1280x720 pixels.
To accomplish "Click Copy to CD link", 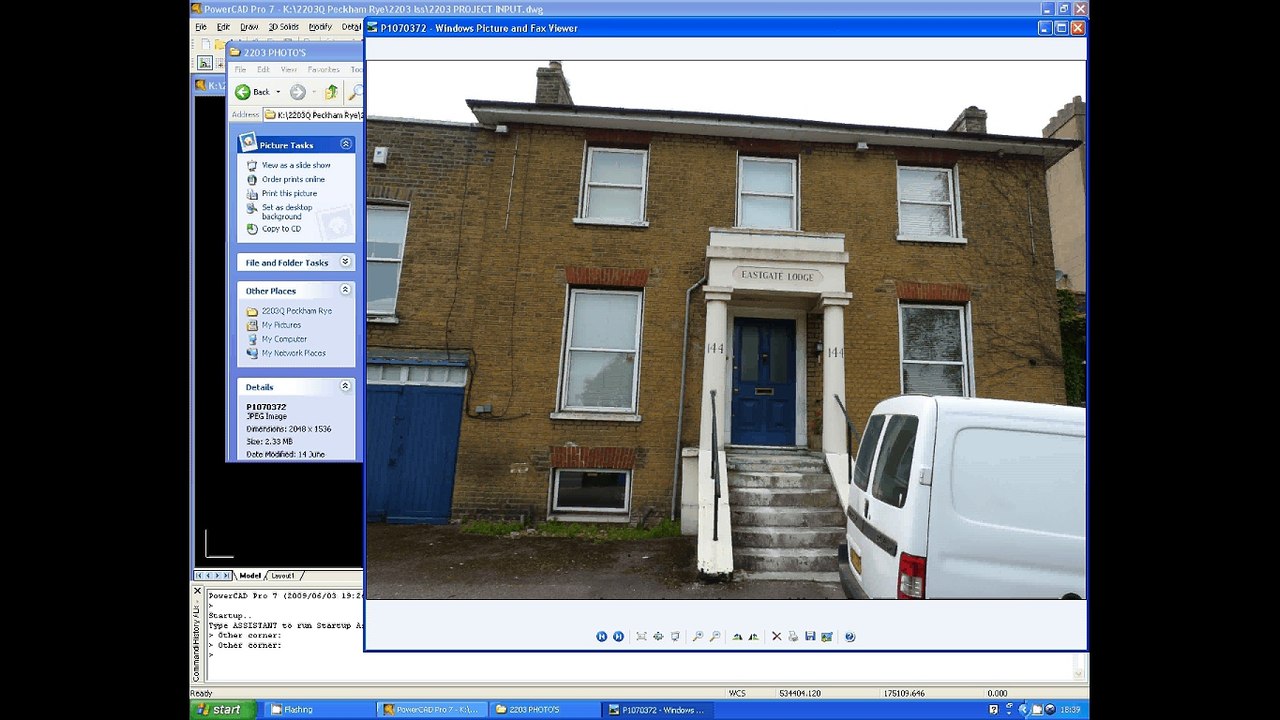I will (x=281, y=229).
